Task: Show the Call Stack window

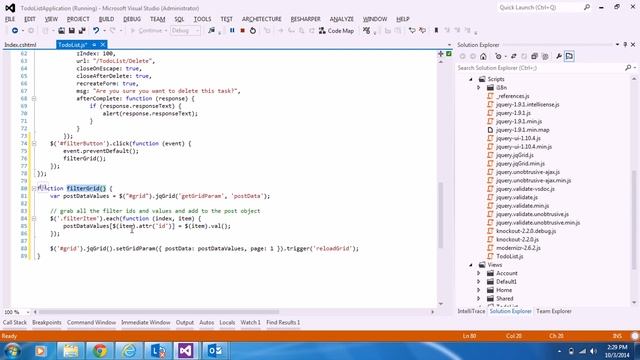Action: tap(15, 322)
